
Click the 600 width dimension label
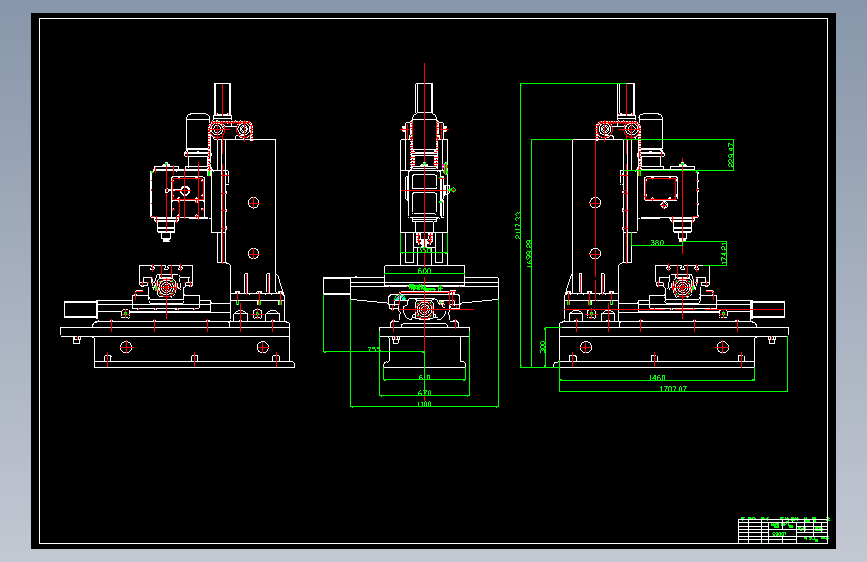[x=424, y=271]
